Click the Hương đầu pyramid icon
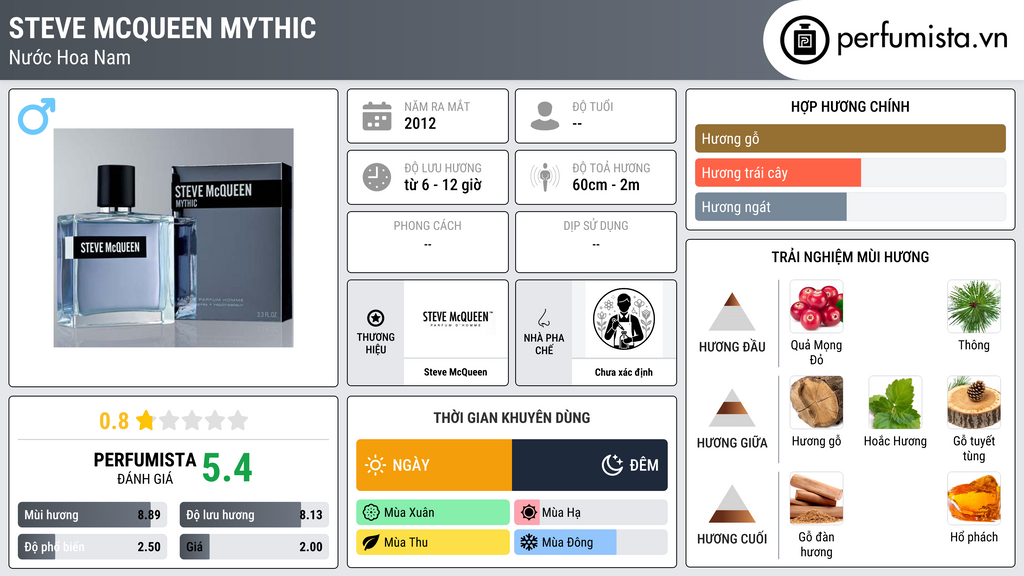The image size is (1024, 576). (732, 312)
